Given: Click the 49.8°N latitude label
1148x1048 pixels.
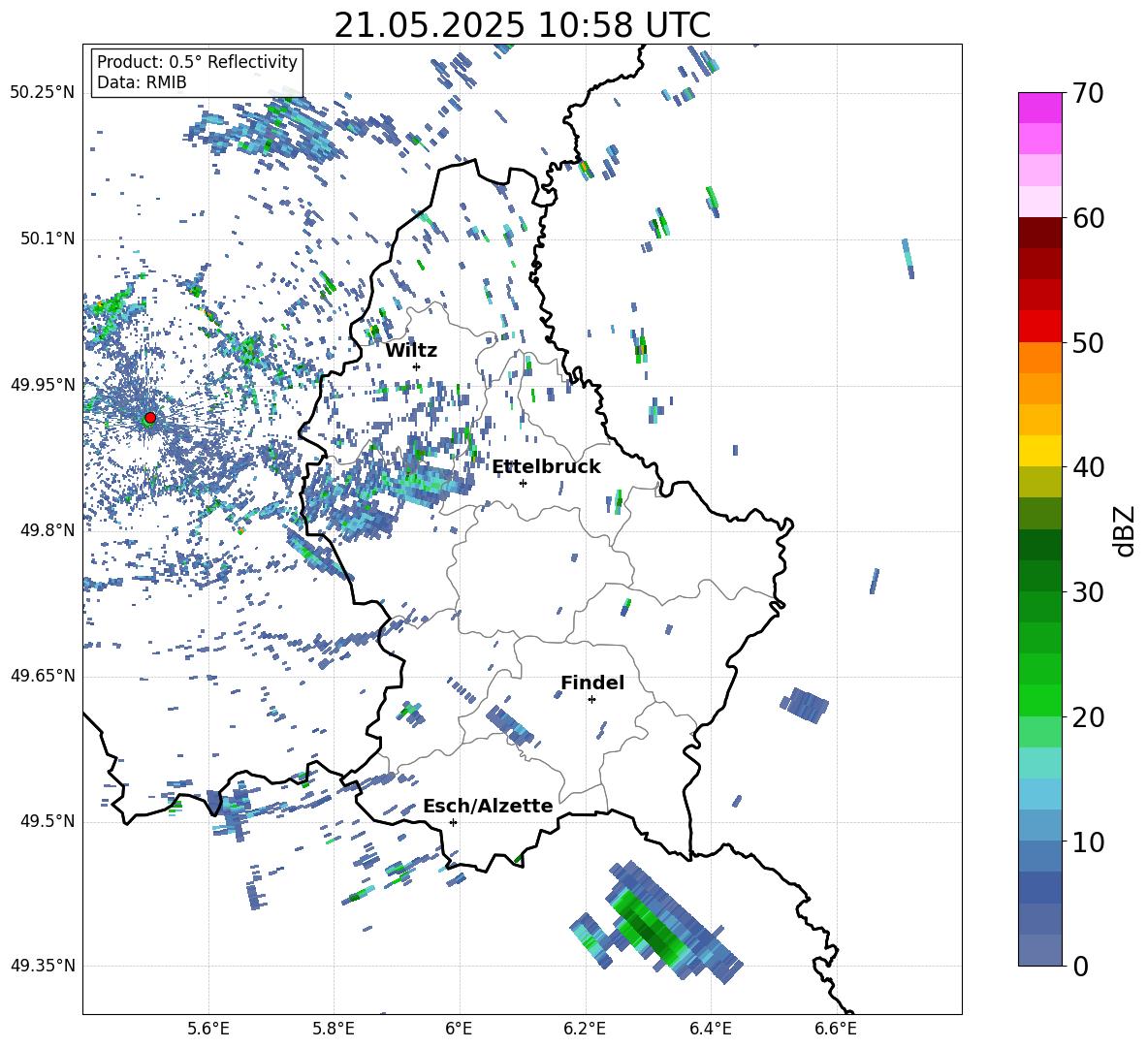Looking at the screenshot, I should pos(47,530).
